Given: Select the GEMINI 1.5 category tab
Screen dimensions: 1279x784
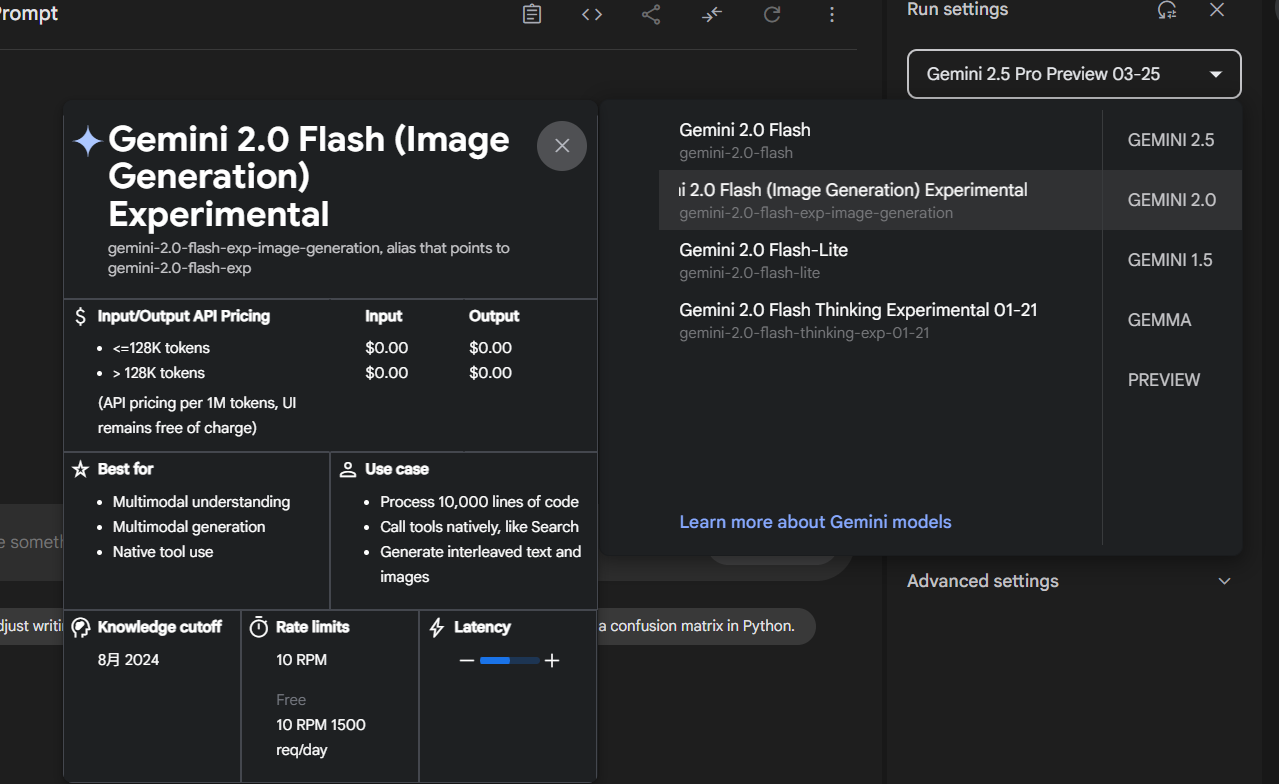Looking at the screenshot, I should click(x=1170, y=260).
